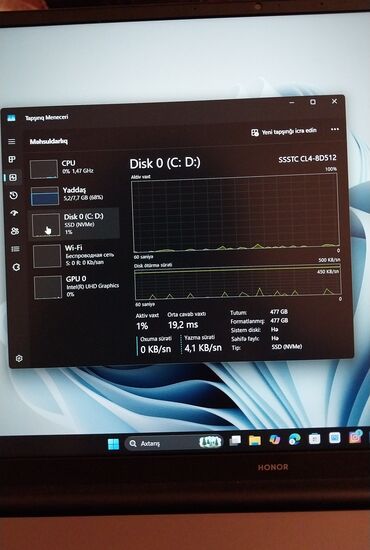370x550 pixels.
Task: Select the Performance page icon
Action: (x=13, y=177)
